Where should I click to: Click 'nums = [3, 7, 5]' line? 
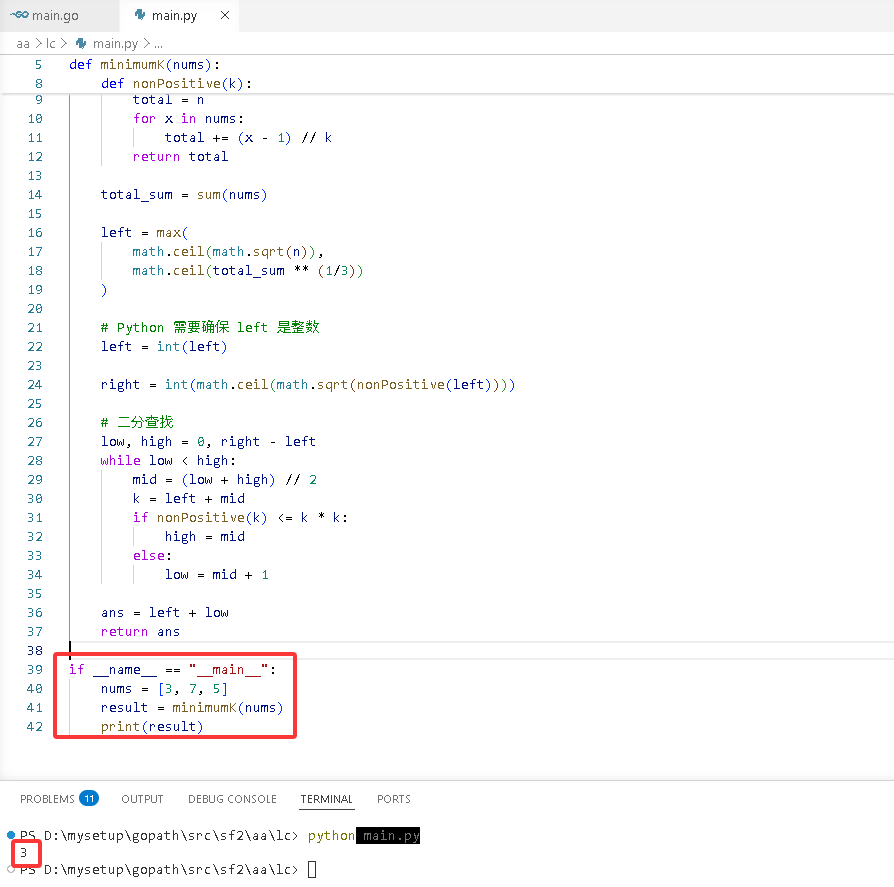164,689
